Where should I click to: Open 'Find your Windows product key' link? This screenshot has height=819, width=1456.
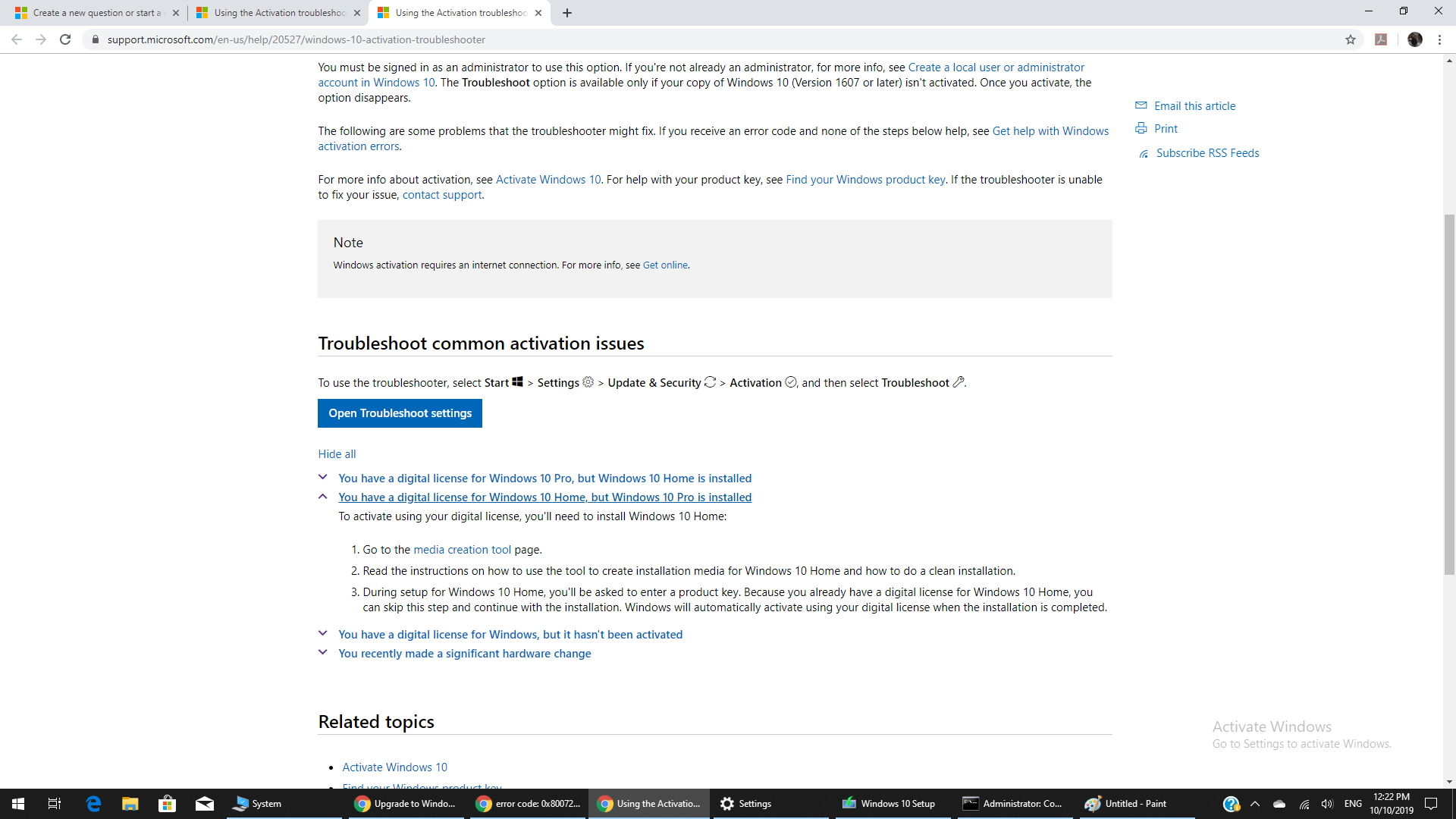click(865, 180)
